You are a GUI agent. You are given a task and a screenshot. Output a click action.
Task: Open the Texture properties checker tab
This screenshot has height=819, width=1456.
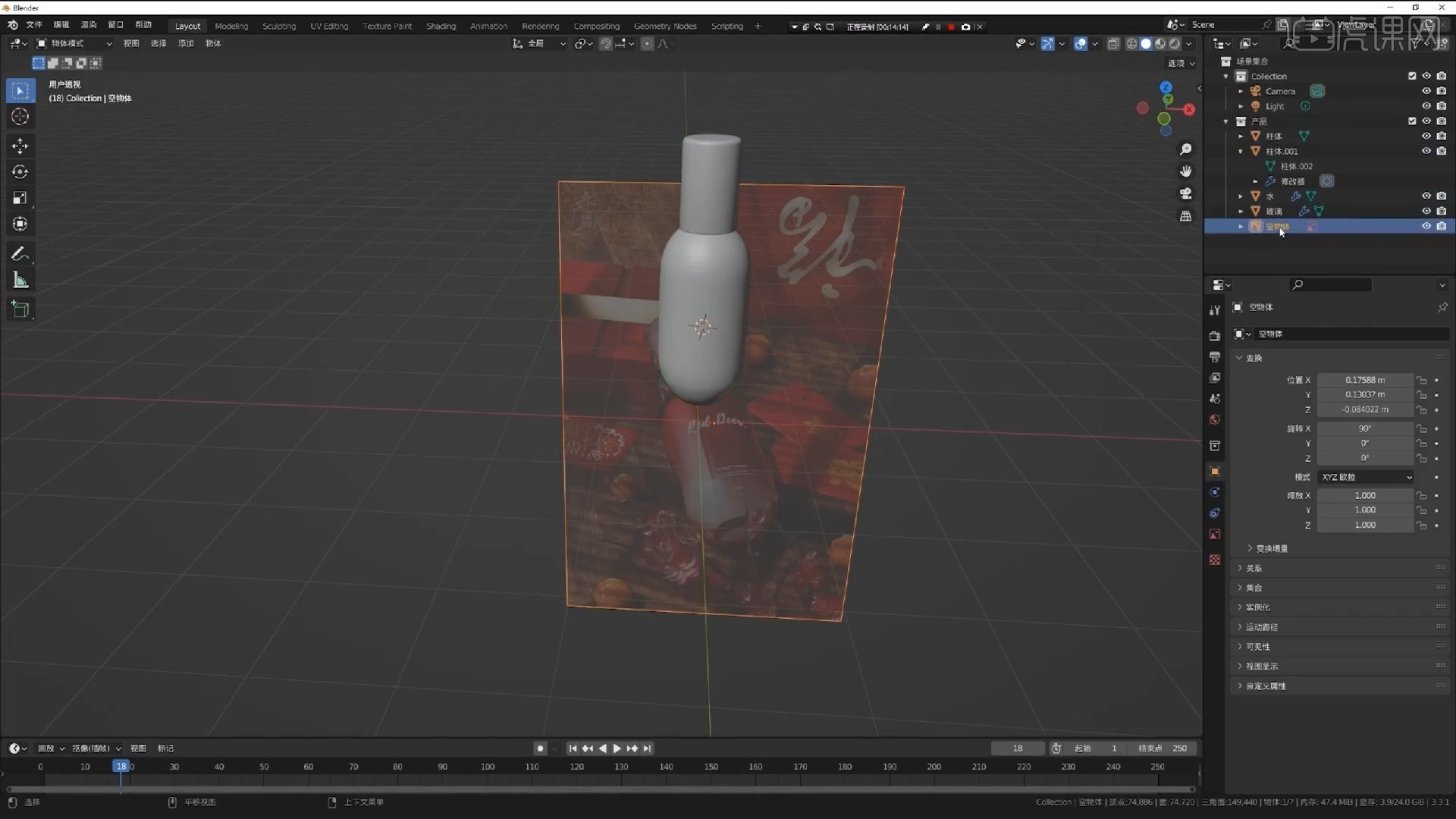click(x=1215, y=560)
